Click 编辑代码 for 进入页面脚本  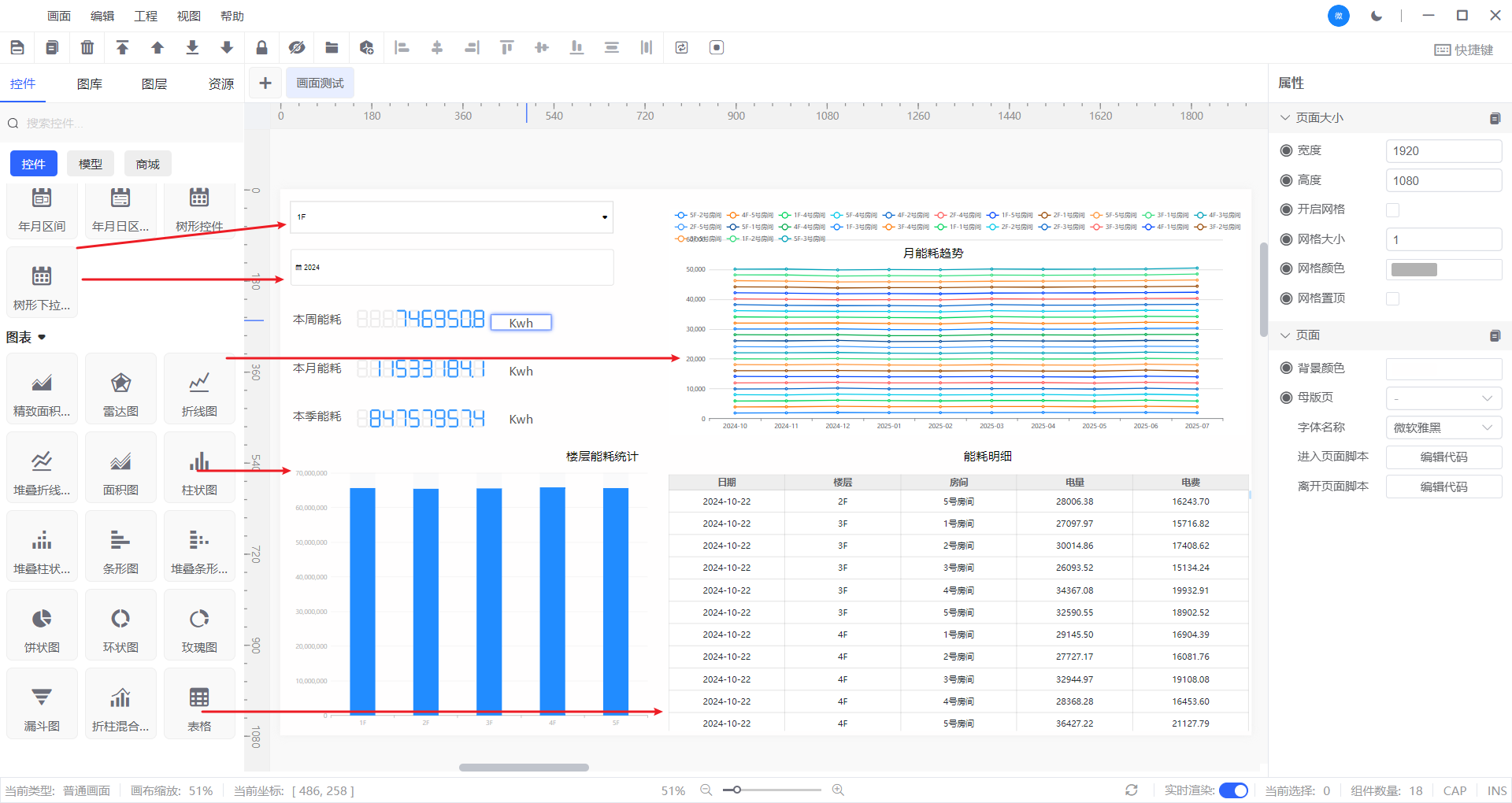pyautogui.click(x=1443, y=457)
